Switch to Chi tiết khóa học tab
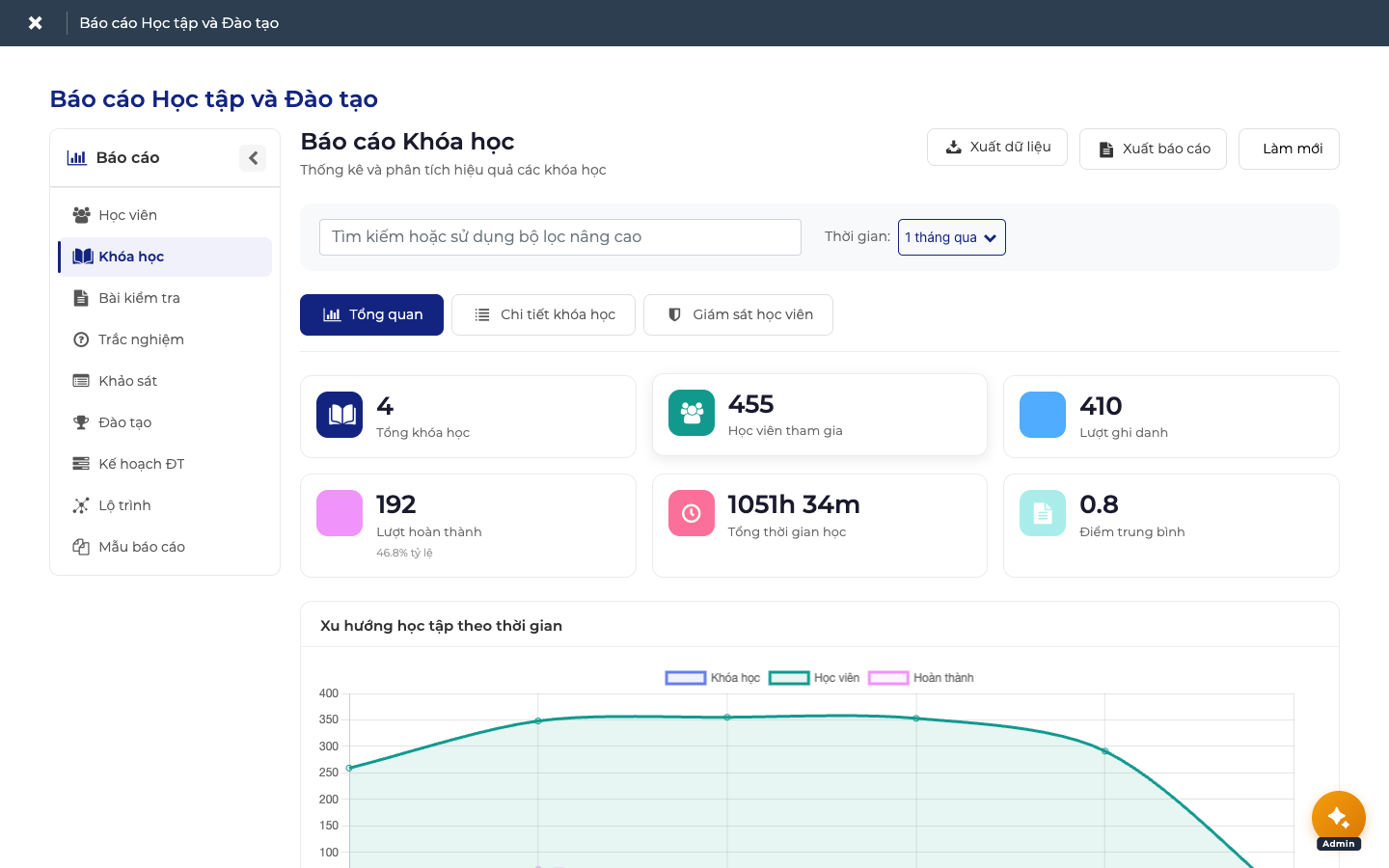 543,315
